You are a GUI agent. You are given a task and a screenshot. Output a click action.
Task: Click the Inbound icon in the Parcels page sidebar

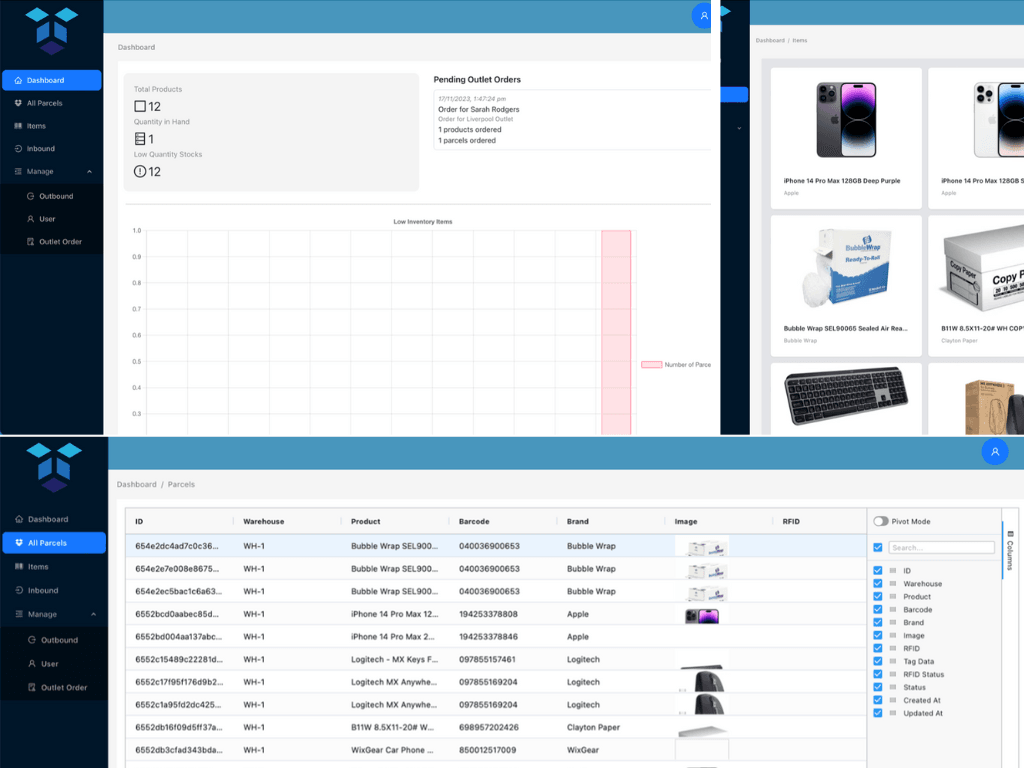tap(19, 590)
